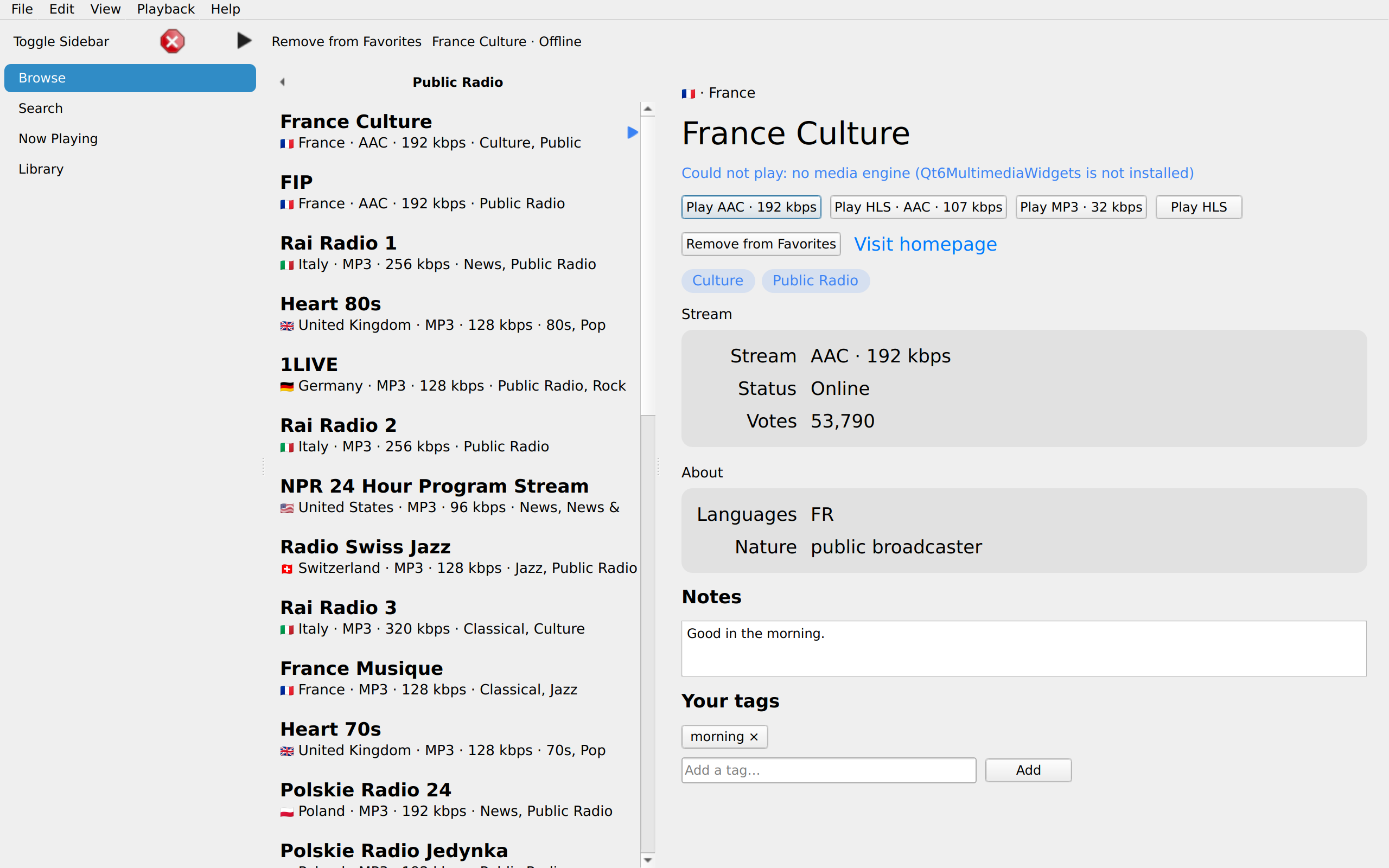Screen dimensions: 1389x868
Task: Select the FIP station
Action: point(458,193)
